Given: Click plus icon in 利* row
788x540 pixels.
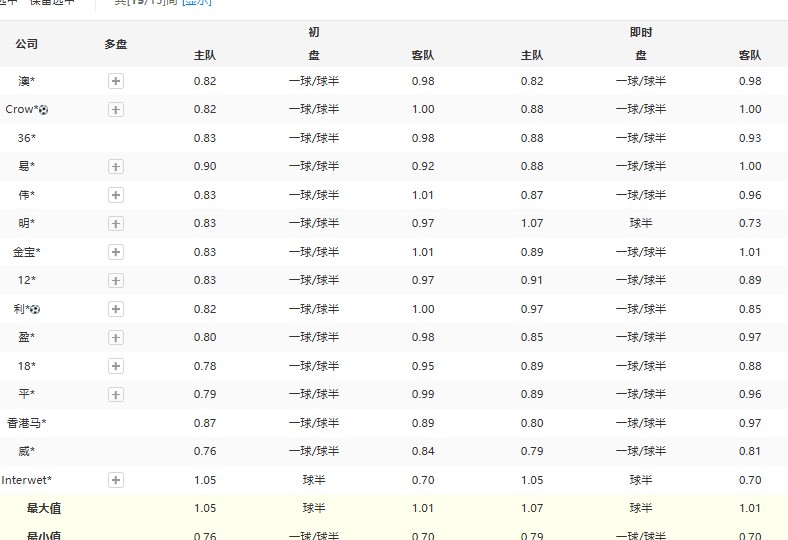Looking at the screenshot, I should (x=116, y=309).
